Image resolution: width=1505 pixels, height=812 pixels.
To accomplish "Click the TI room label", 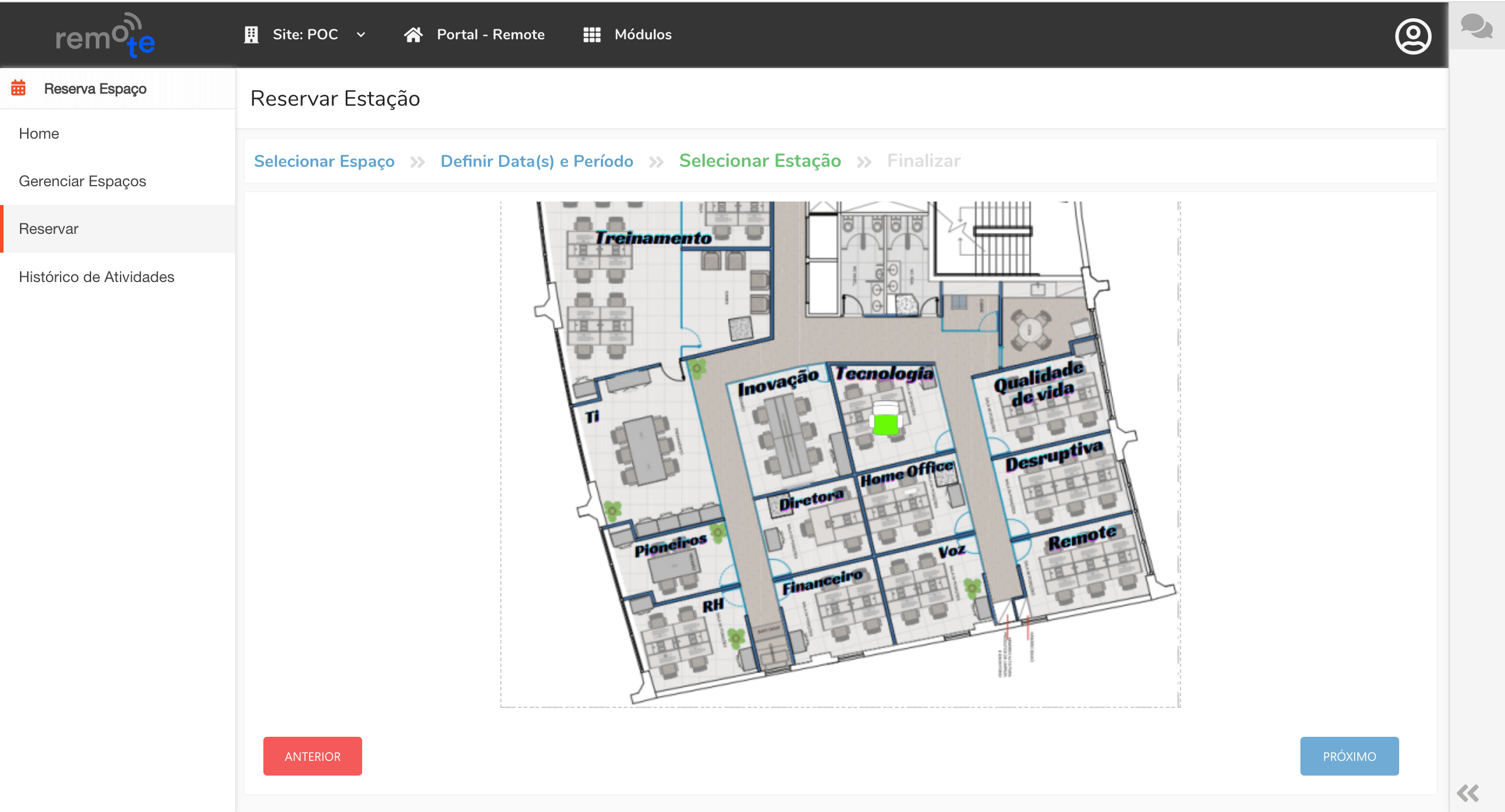I will pos(592,417).
